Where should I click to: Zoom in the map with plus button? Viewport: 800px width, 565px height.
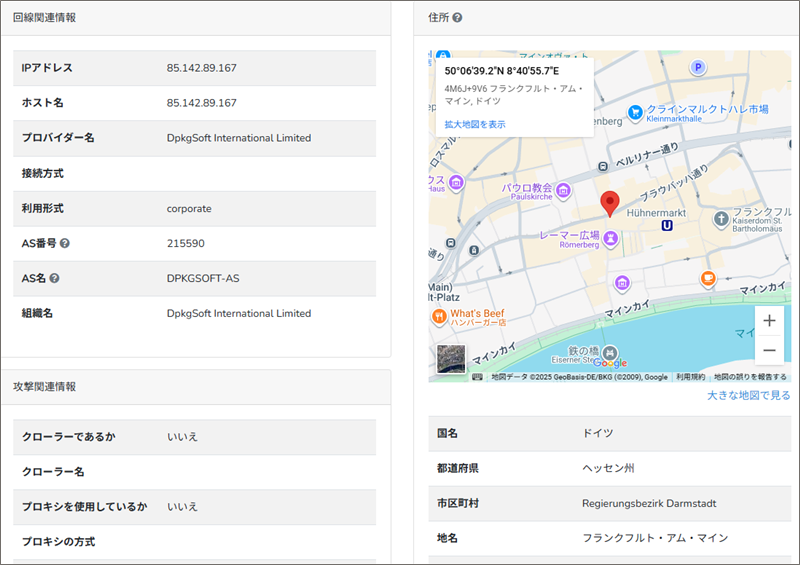pyautogui.click(x=768, y=321)
